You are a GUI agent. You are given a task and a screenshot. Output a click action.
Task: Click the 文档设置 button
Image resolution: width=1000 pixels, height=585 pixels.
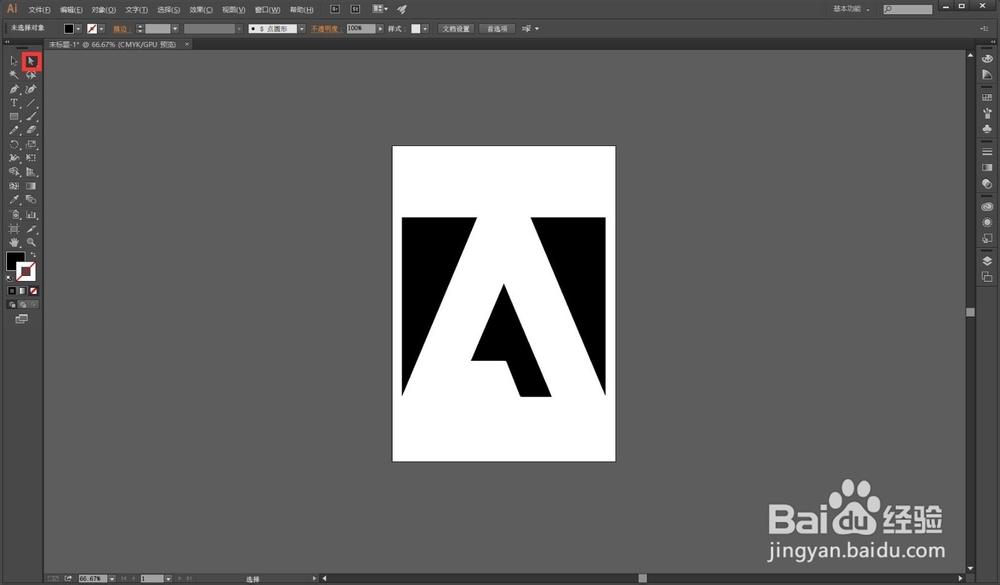click(456, 29)
